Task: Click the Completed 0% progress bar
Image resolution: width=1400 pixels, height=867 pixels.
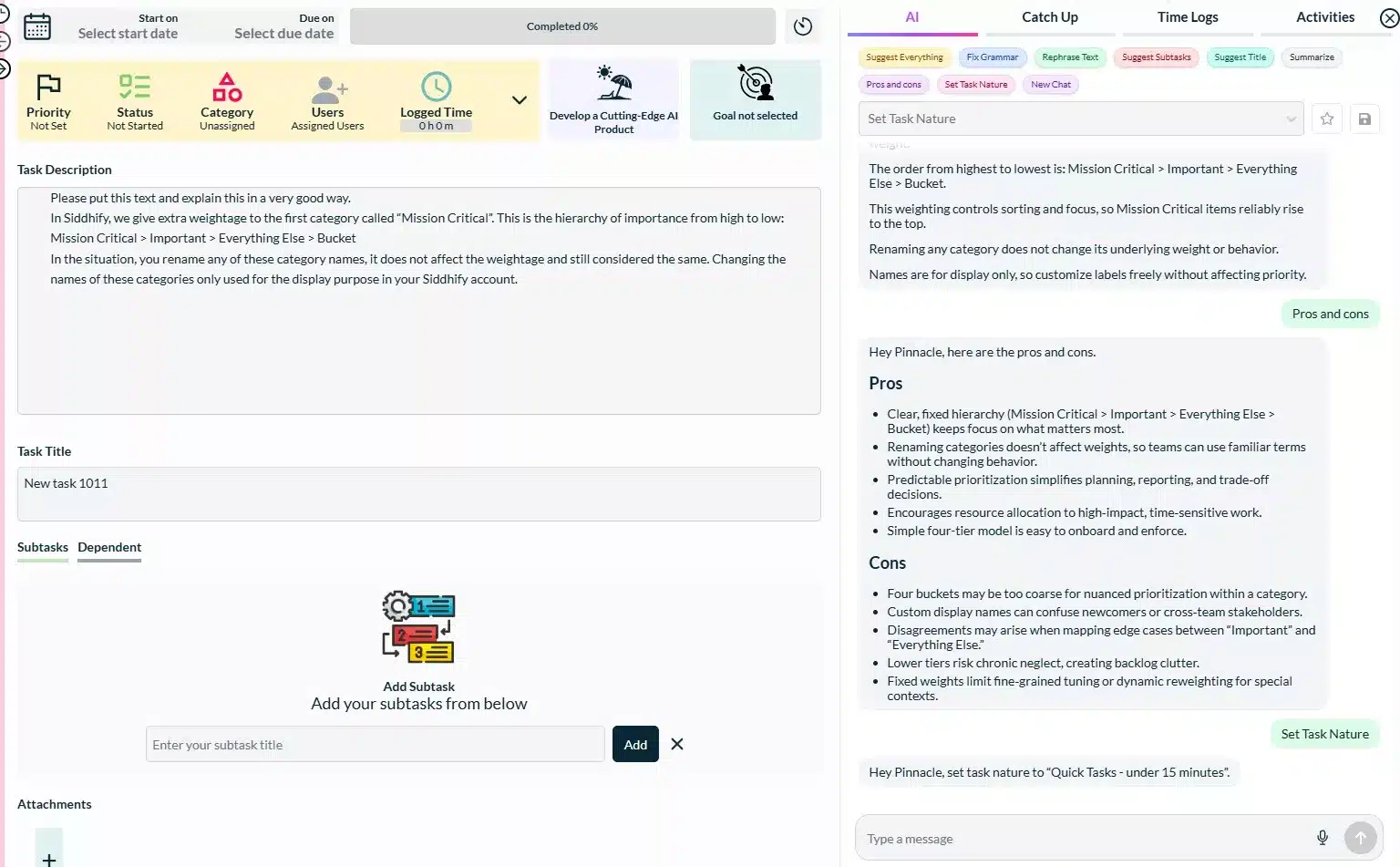Action: [562, 26]
